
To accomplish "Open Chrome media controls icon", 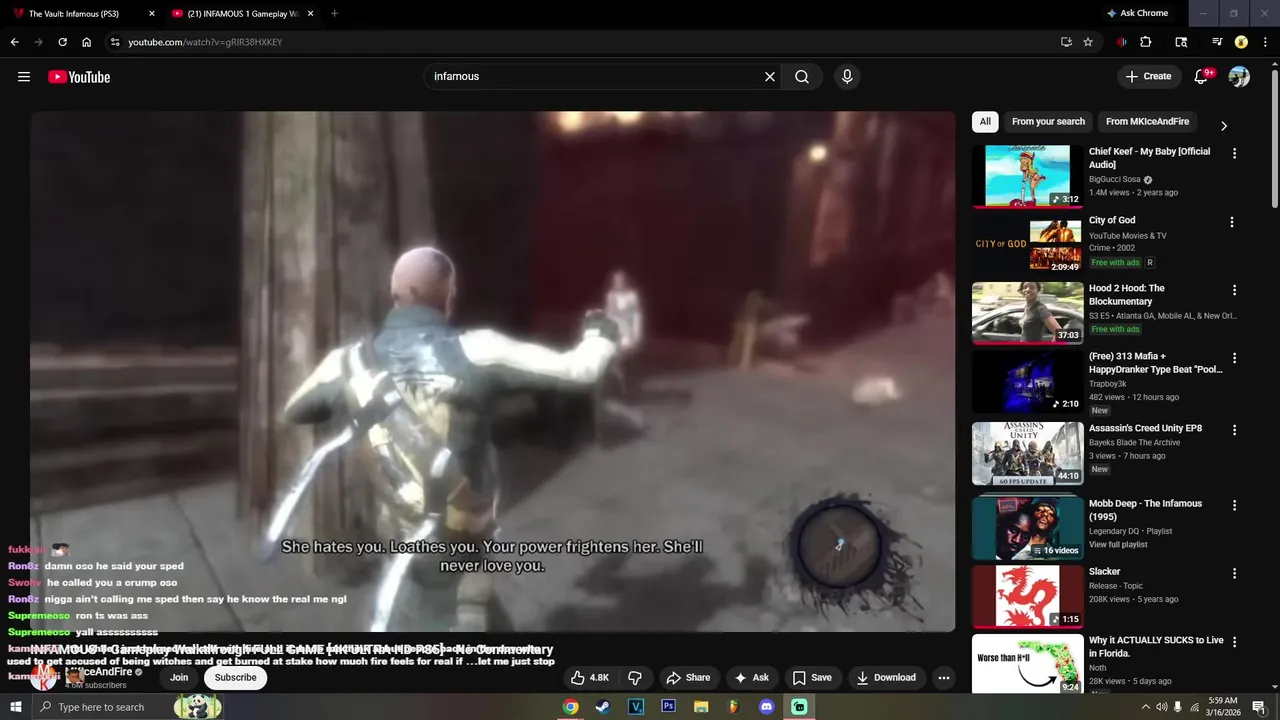I will coord(1217,42).
